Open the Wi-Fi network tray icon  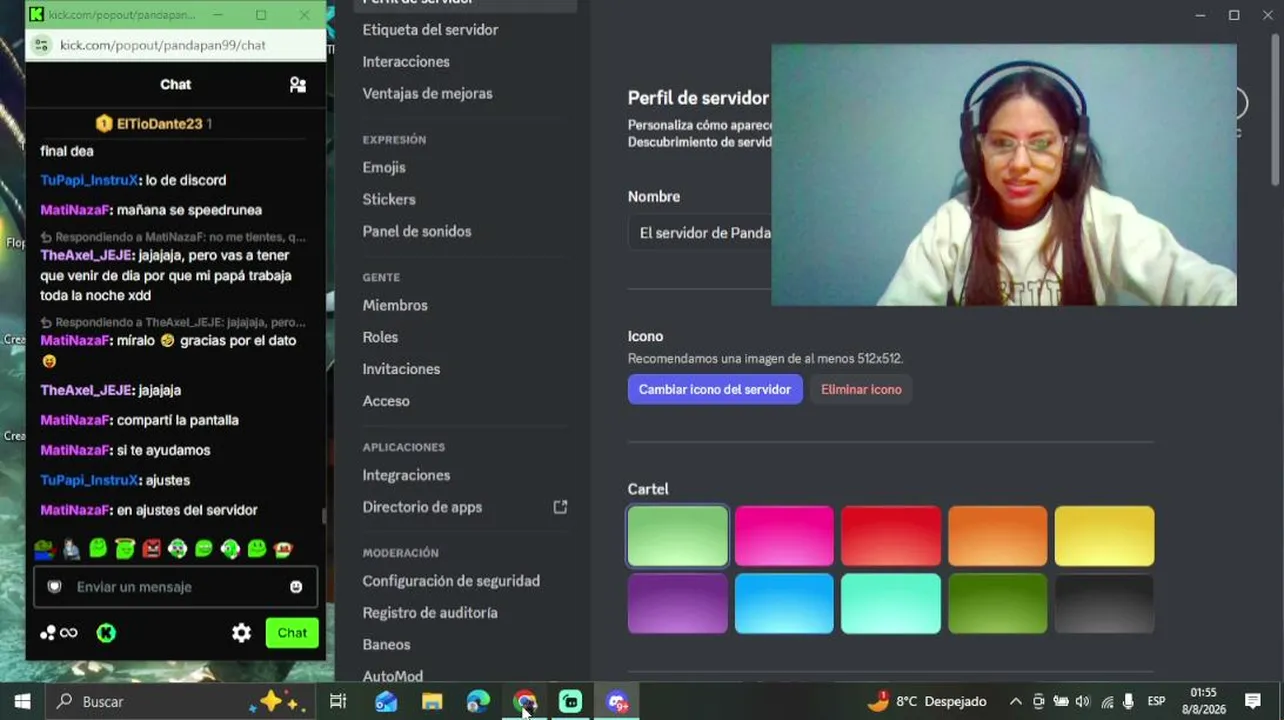click(1107, 702)
